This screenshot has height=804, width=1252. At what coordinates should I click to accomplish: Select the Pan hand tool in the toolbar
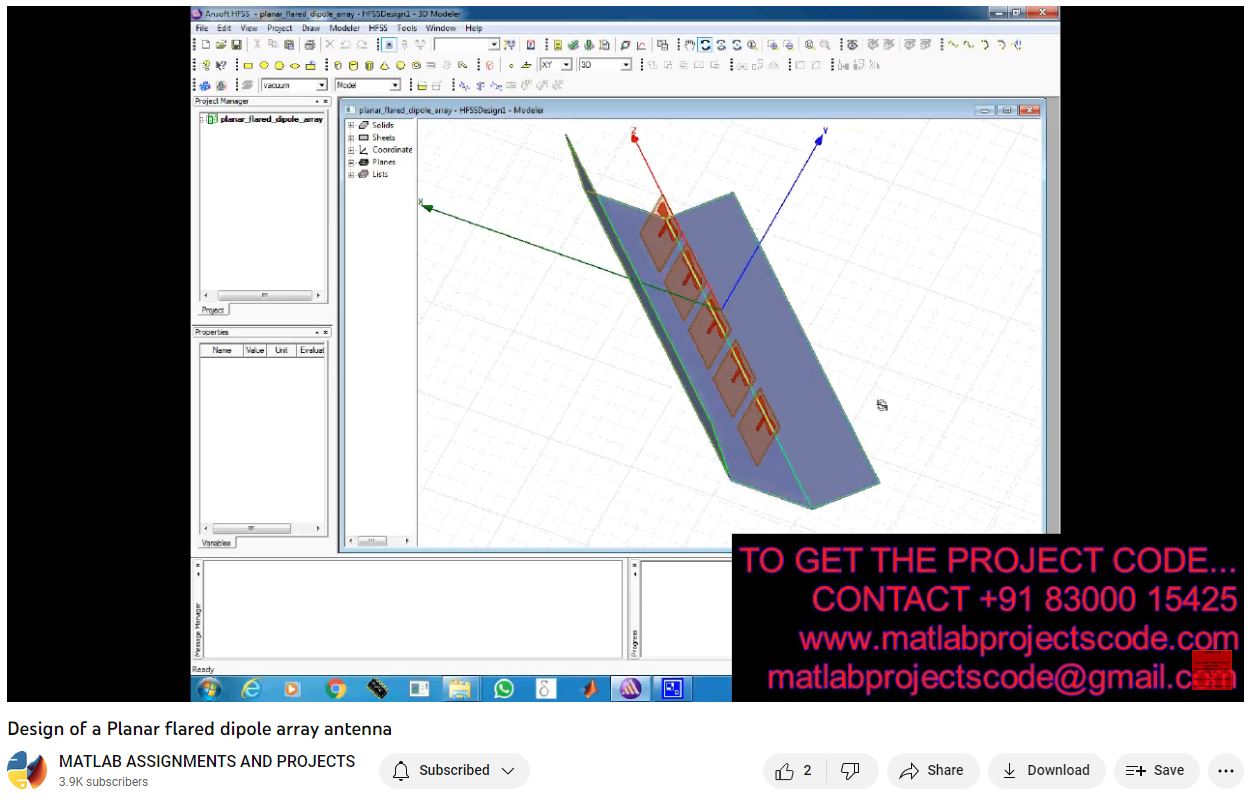click(689, 45)
